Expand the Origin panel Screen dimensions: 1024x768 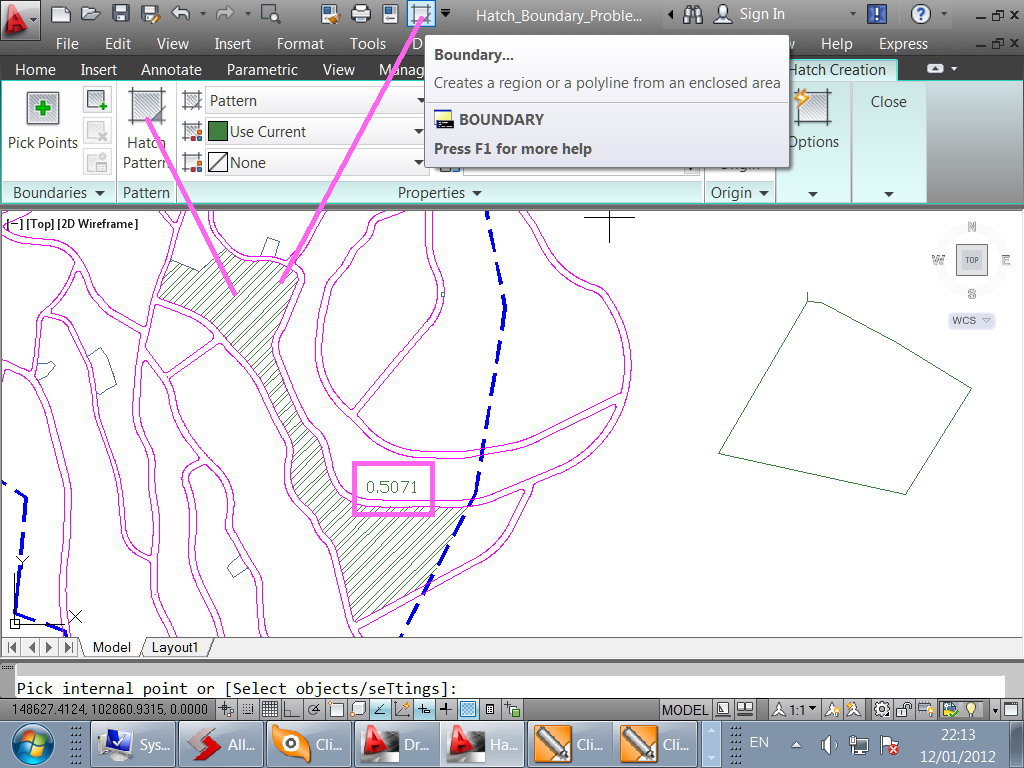pos(739,193)
